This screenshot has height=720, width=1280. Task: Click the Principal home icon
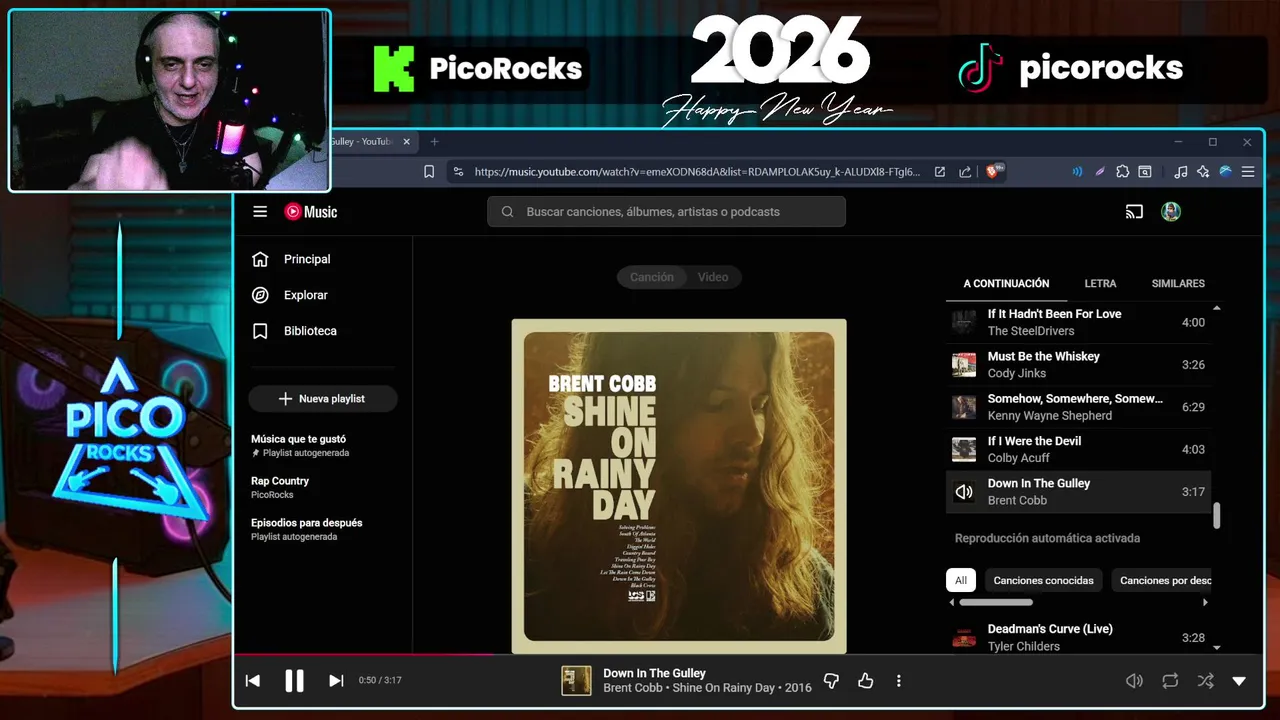coord(260,259)
